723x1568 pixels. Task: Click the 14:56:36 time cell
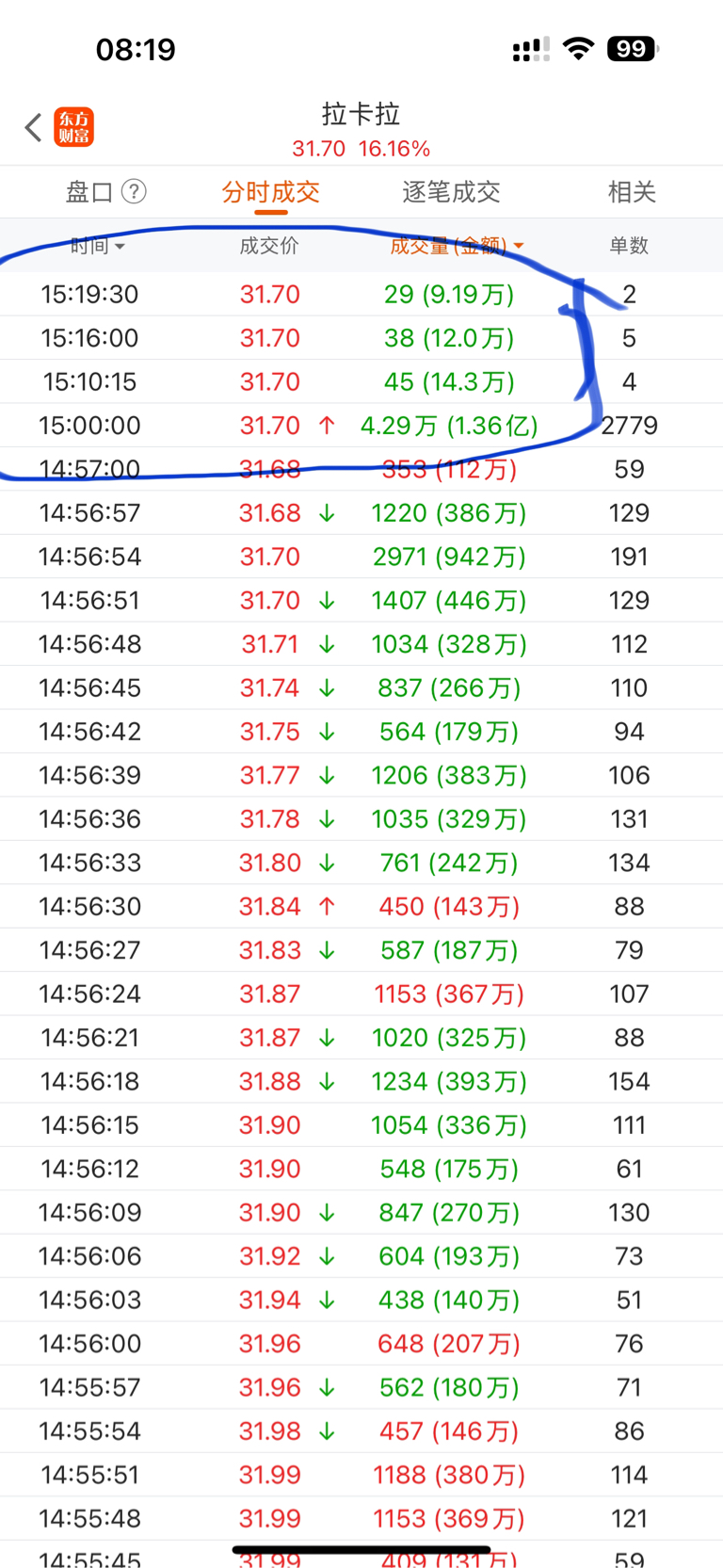point(89,819)
